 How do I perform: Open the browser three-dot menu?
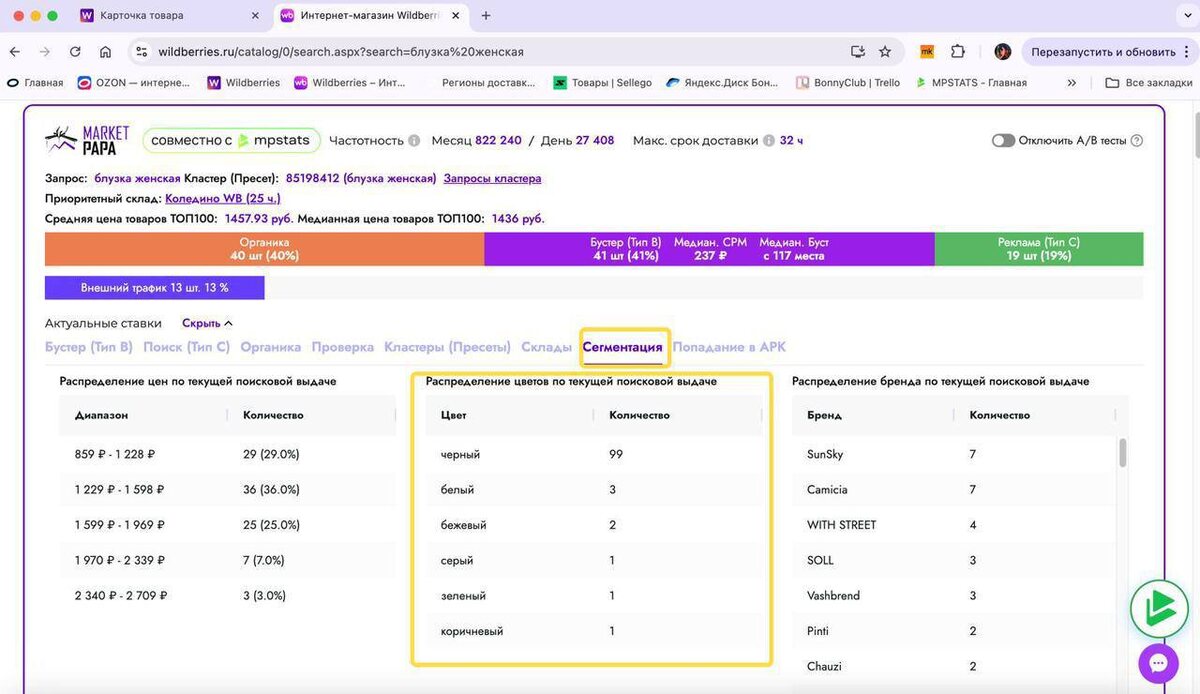1187,52
